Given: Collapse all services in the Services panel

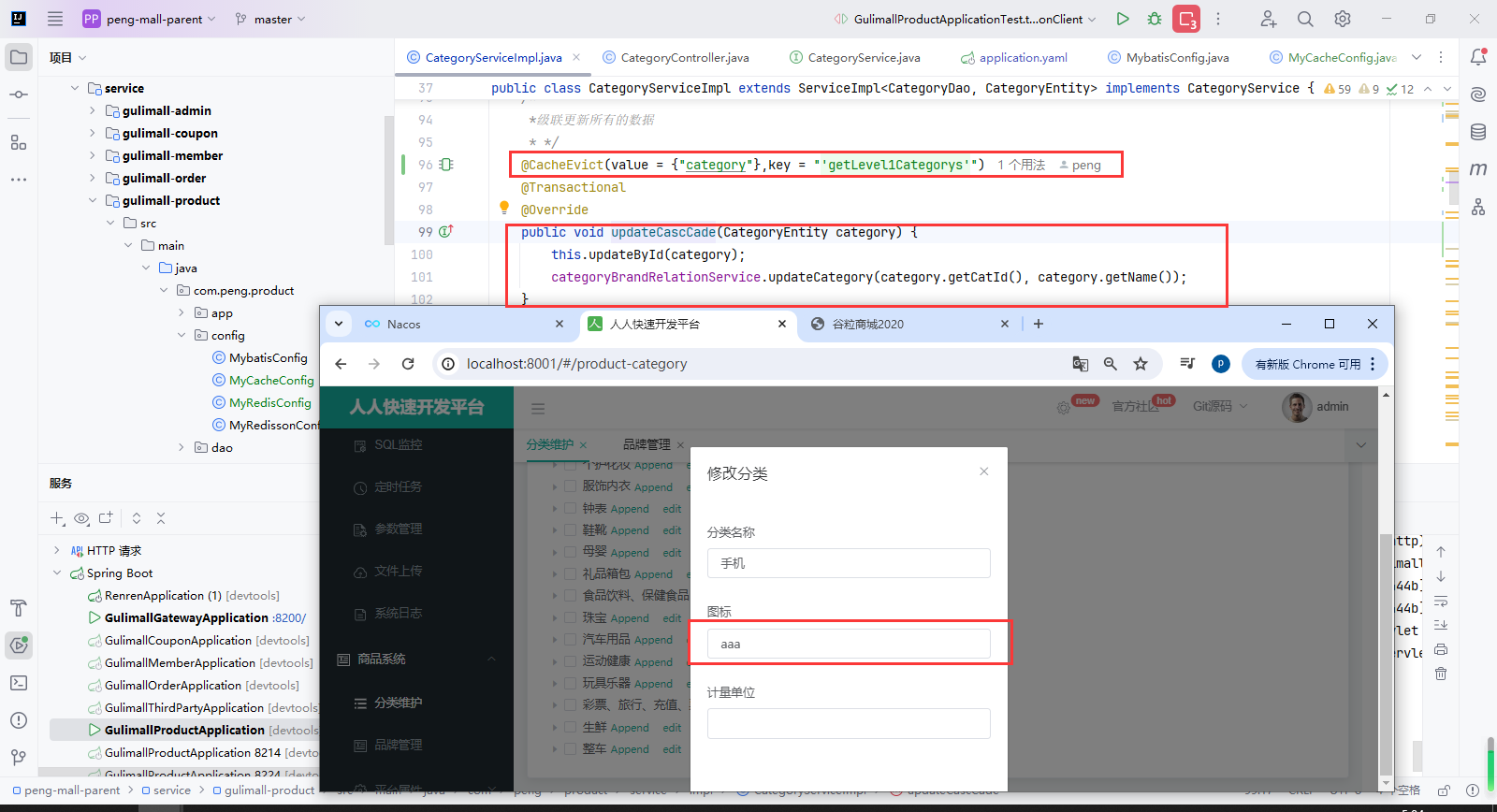Looking at the screenshot, I should pyautogui.click(x=161, y=518).
